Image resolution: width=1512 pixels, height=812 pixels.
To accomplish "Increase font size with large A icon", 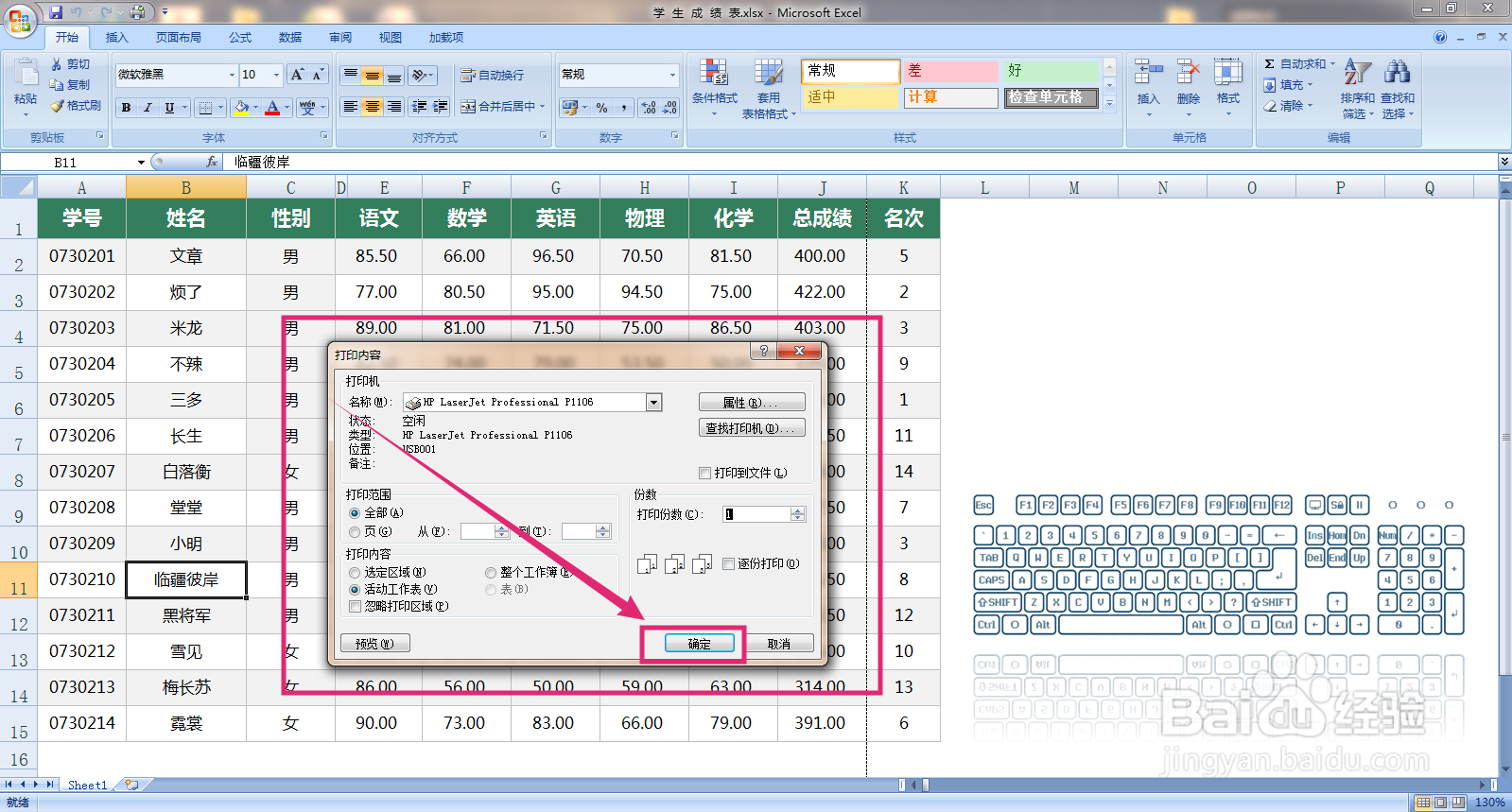I will [297, 74].
